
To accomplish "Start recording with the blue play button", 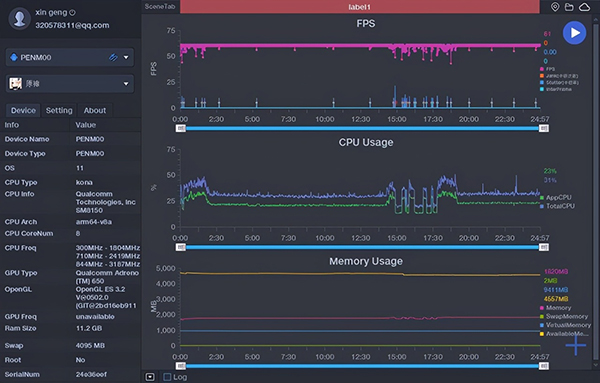I will (574, 33).
